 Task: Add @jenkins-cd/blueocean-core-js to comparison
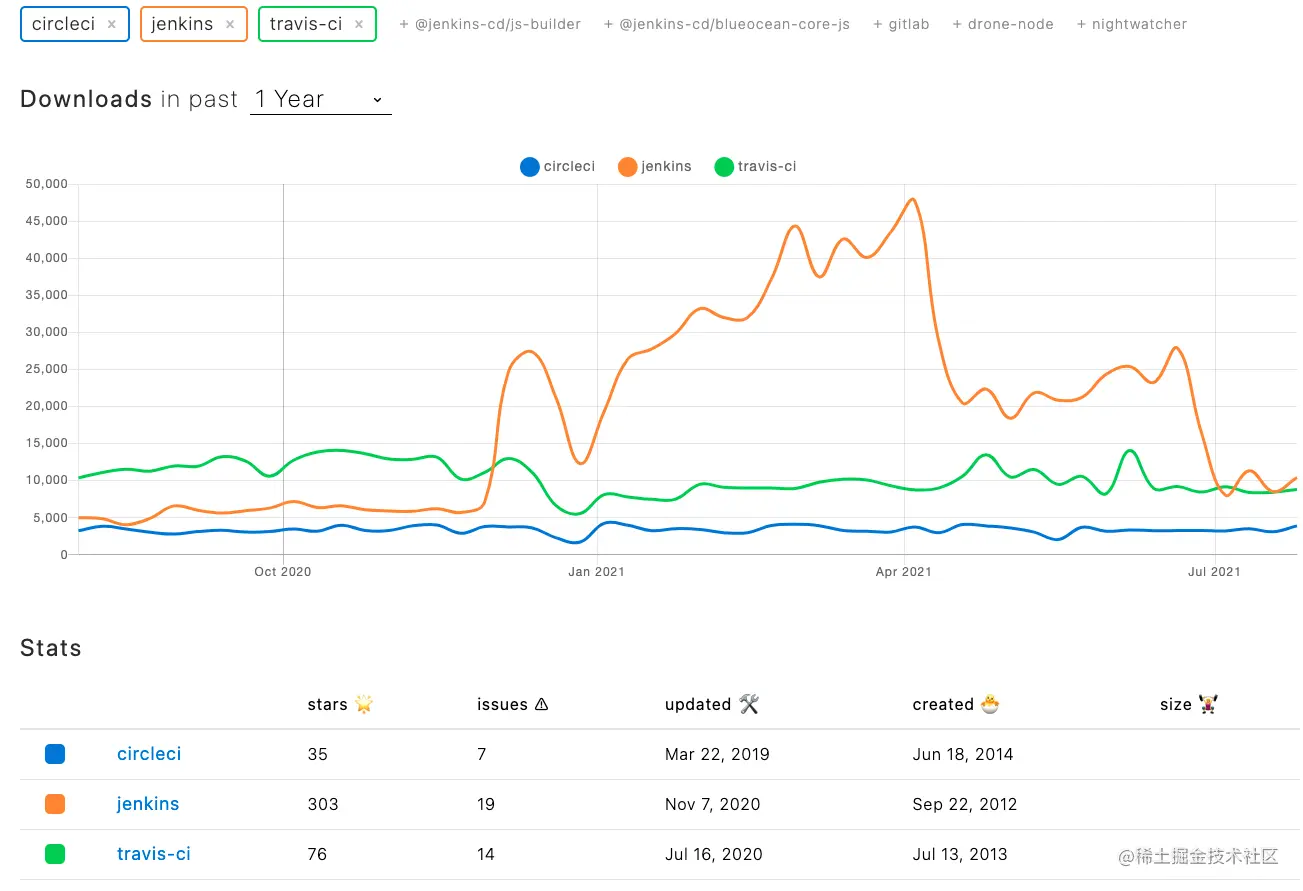click(x=727, y=24)
